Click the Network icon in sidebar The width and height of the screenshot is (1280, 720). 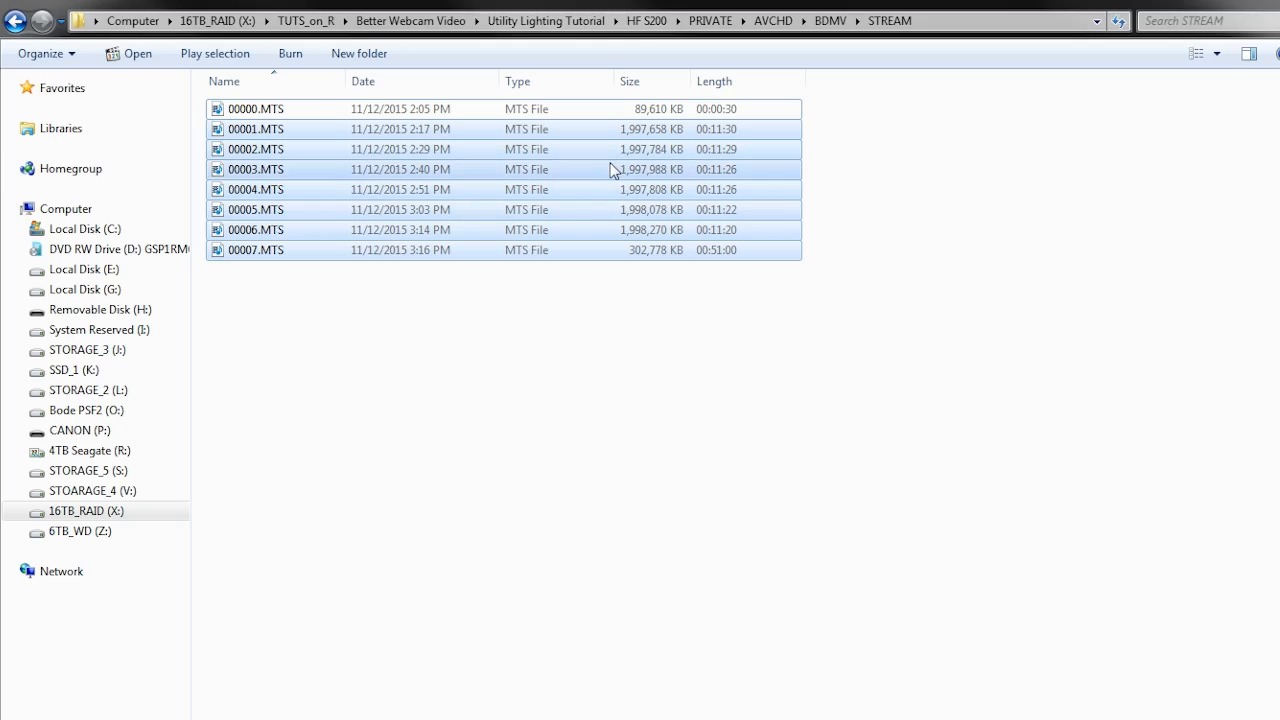point(27,571)
